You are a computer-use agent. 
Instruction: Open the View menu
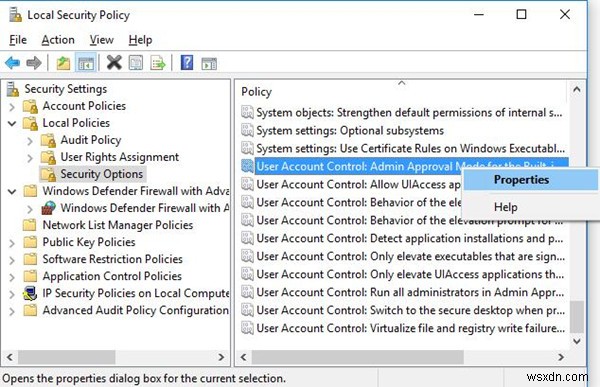click(101, 40)
